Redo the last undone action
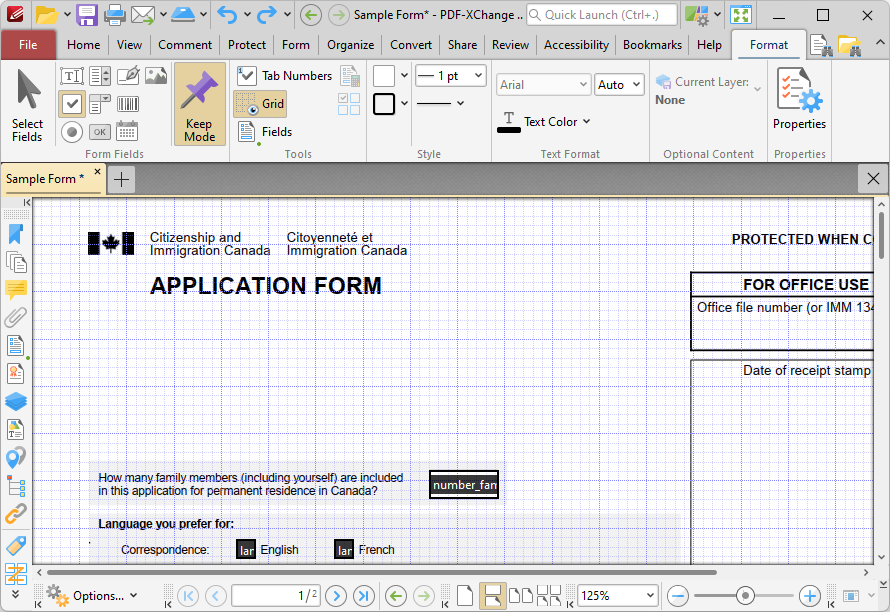This screenshot has width=890, height=612. point(267,15)
